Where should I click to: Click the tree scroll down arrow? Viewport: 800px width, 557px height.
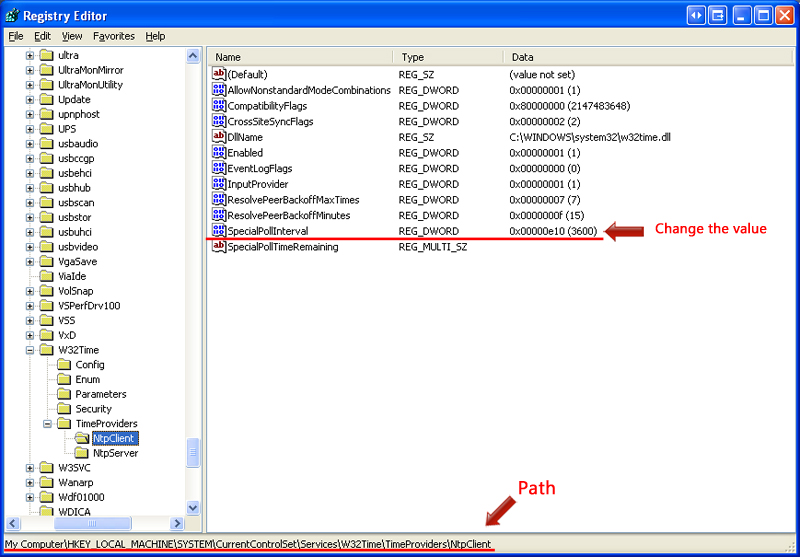[x=193, y=508]
